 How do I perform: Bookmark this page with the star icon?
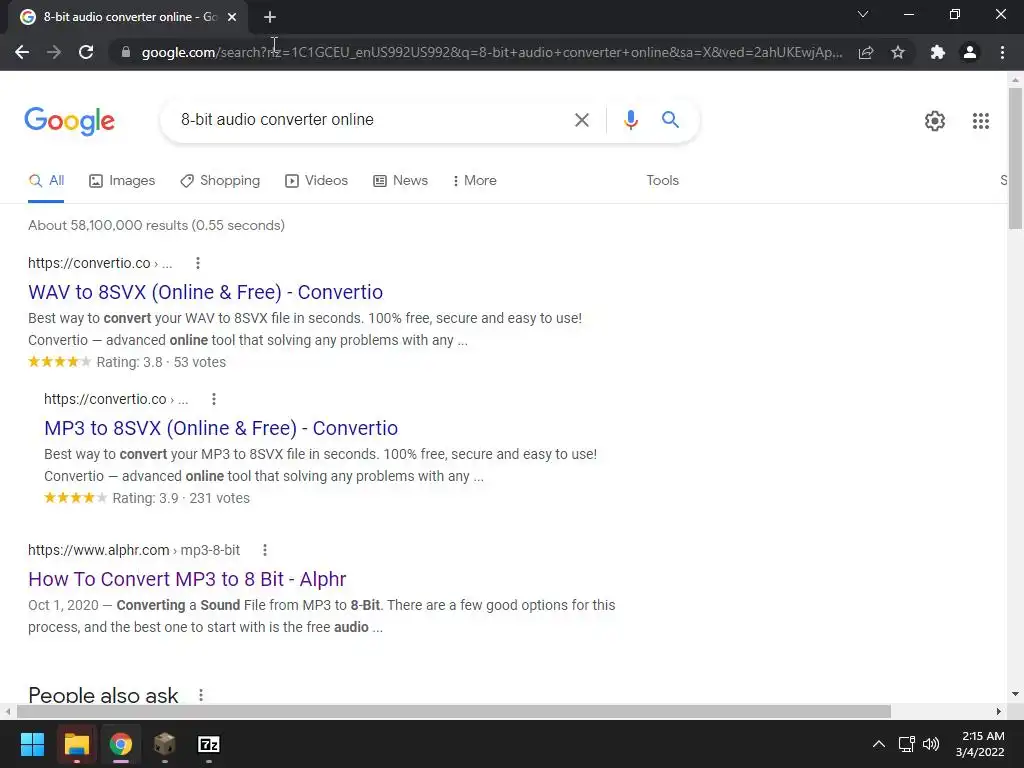coord(898,52)
